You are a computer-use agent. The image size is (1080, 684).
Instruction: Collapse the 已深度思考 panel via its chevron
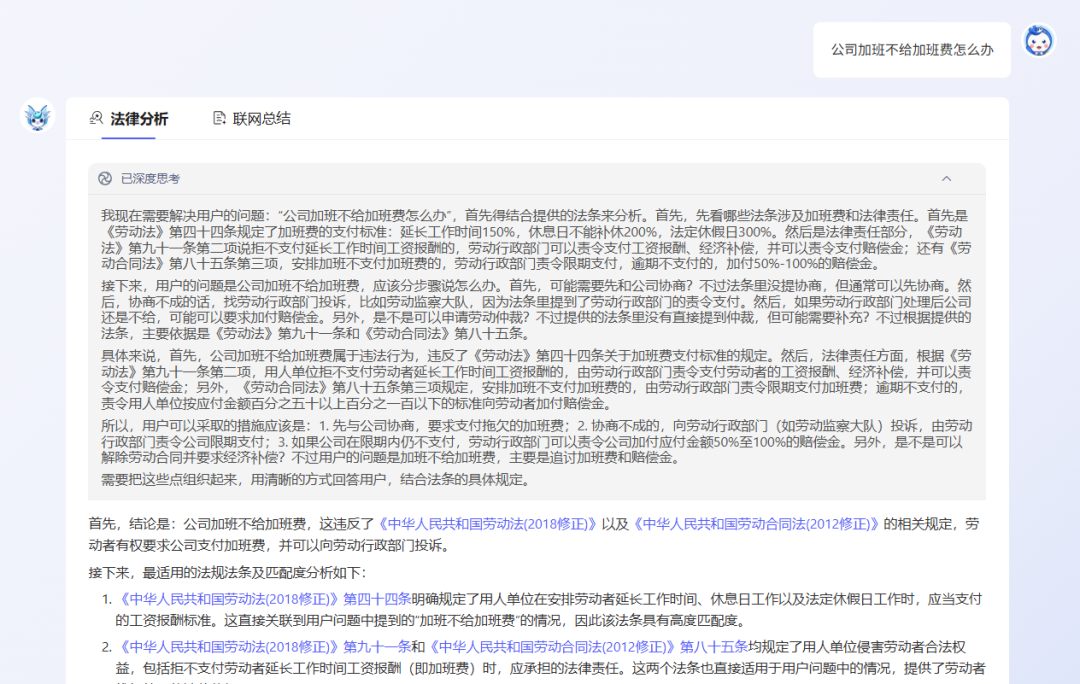(947, 177)
